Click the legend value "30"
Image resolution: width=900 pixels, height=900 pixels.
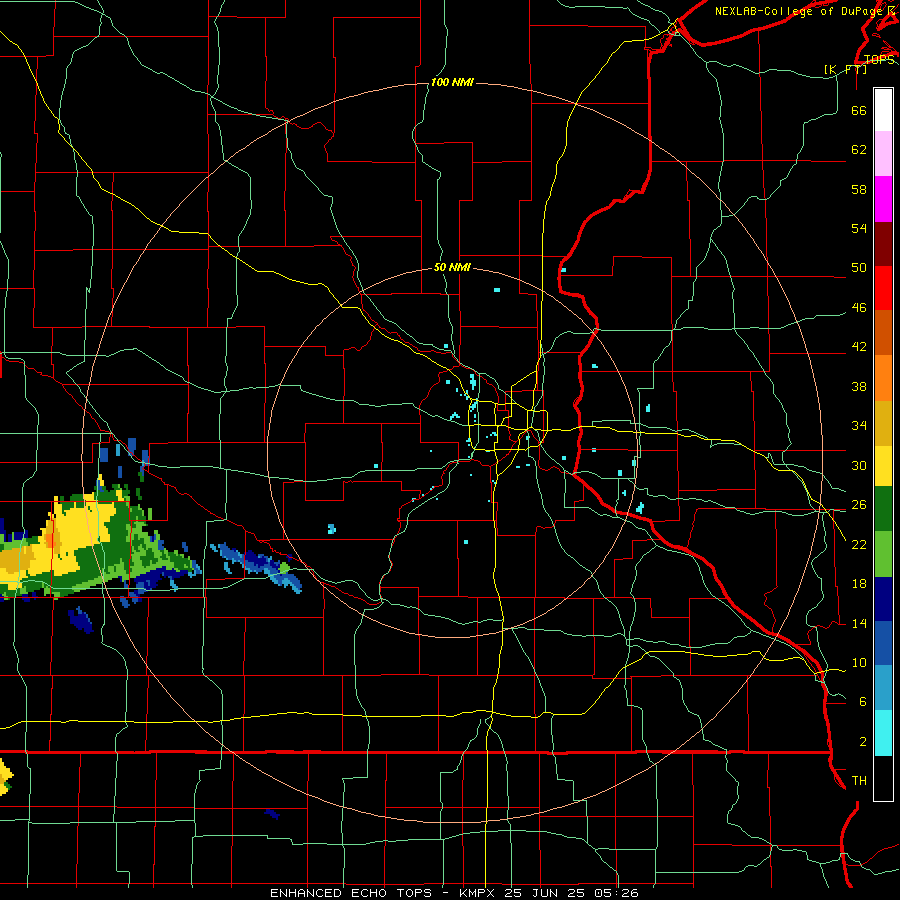(859, 465)
